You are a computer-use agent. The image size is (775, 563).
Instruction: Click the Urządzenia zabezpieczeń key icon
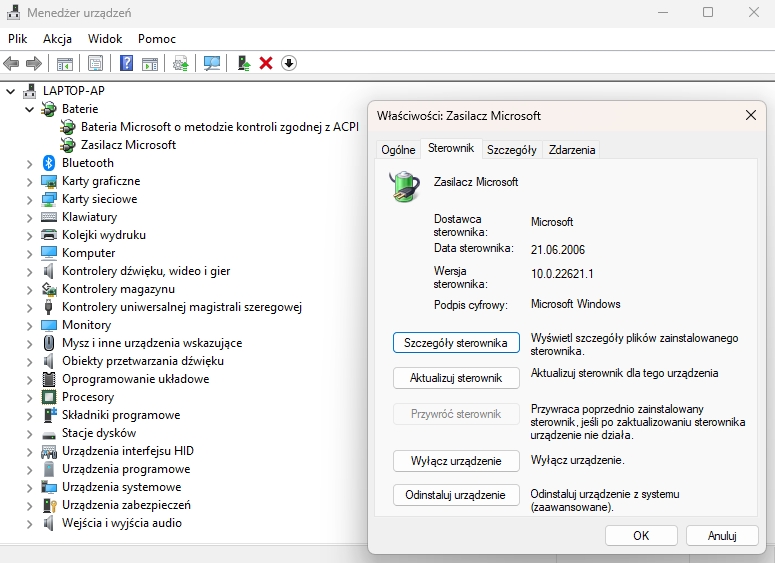click(x=48, y=505)
